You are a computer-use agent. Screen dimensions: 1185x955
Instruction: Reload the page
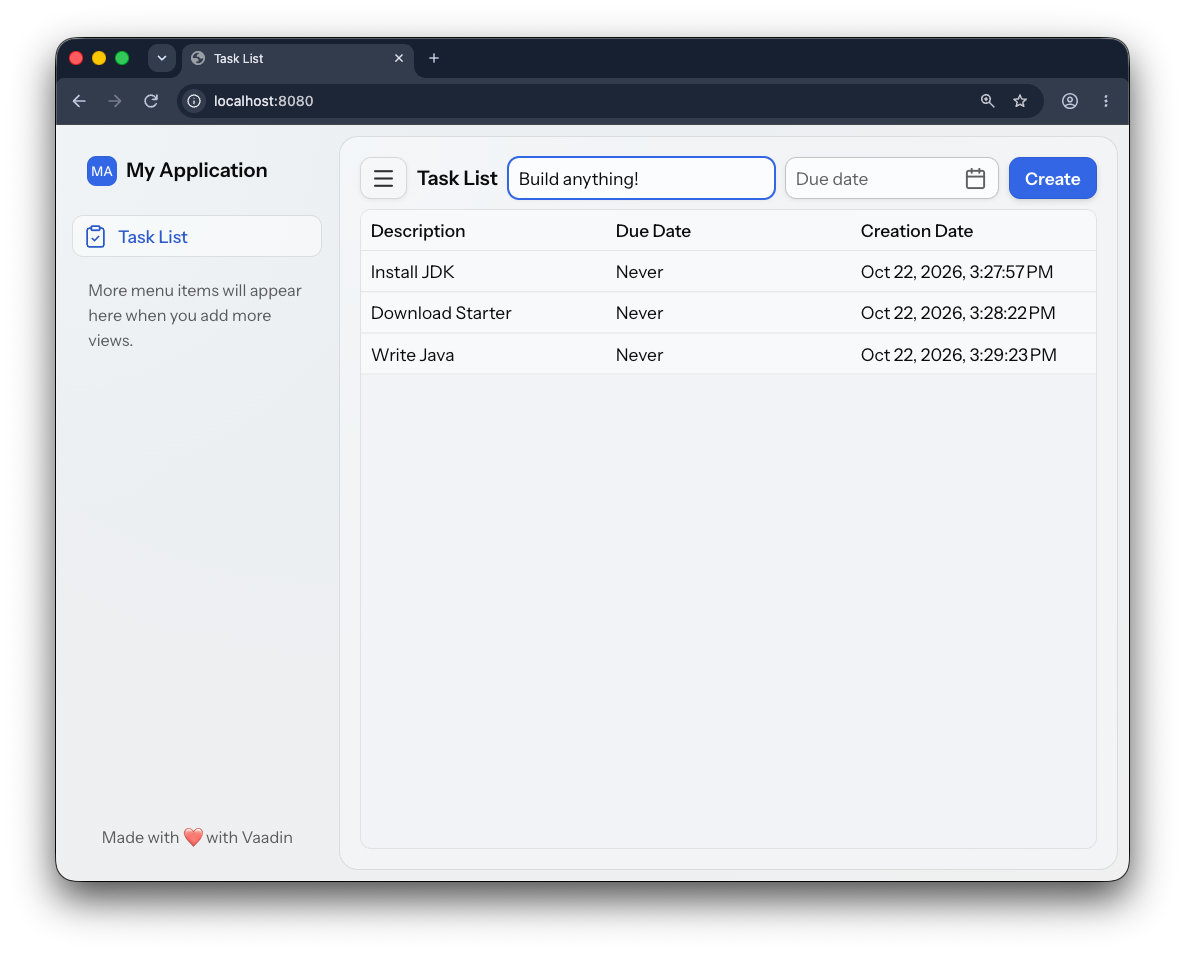pos(151,101)
